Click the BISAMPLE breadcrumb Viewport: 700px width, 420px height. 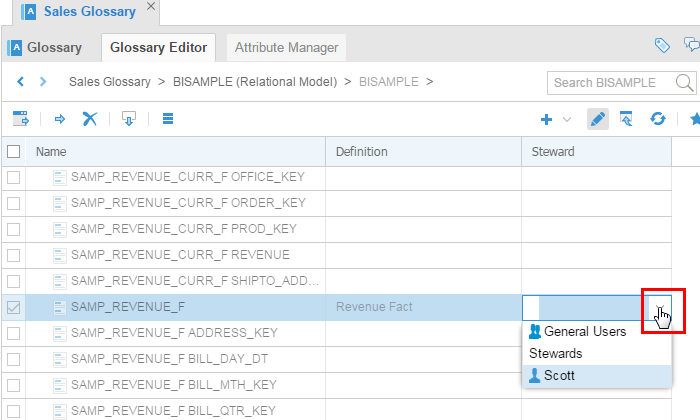[388, 82]
